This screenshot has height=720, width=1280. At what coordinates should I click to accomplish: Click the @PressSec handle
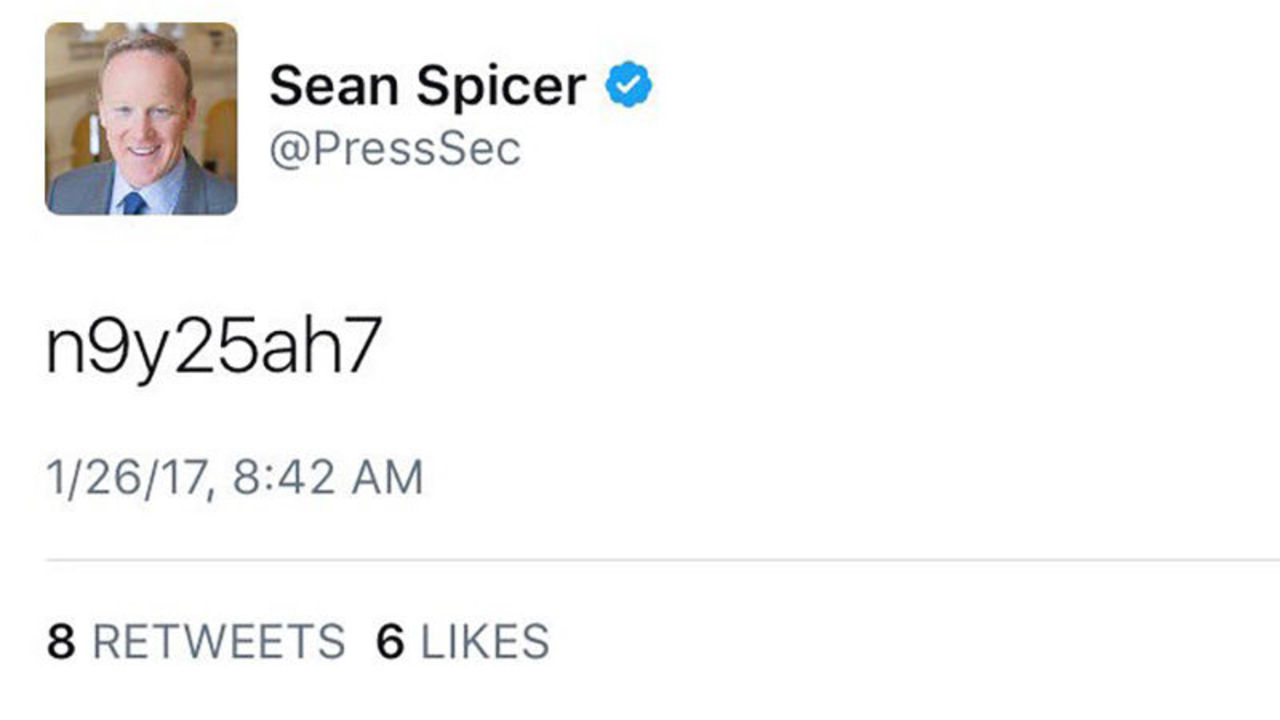[396, 148]
